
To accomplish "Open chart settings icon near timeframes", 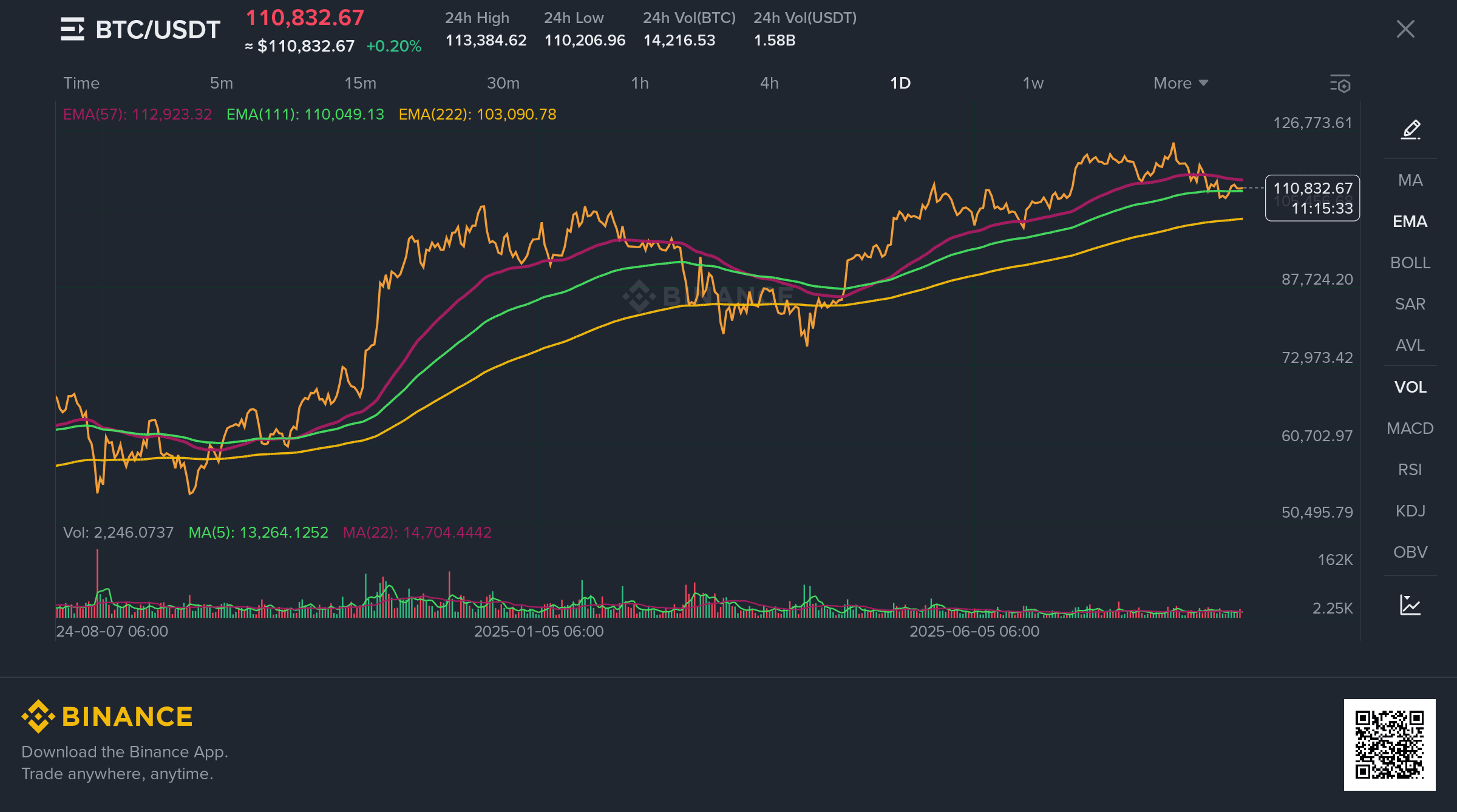I will pyautogui.click(x=1340, y=83).
